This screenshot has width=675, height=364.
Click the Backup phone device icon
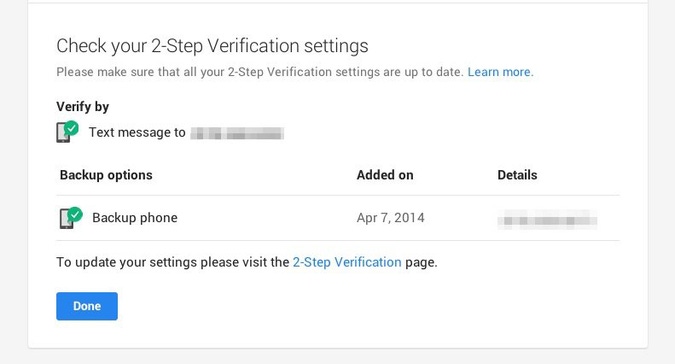(x=66, y=219)
